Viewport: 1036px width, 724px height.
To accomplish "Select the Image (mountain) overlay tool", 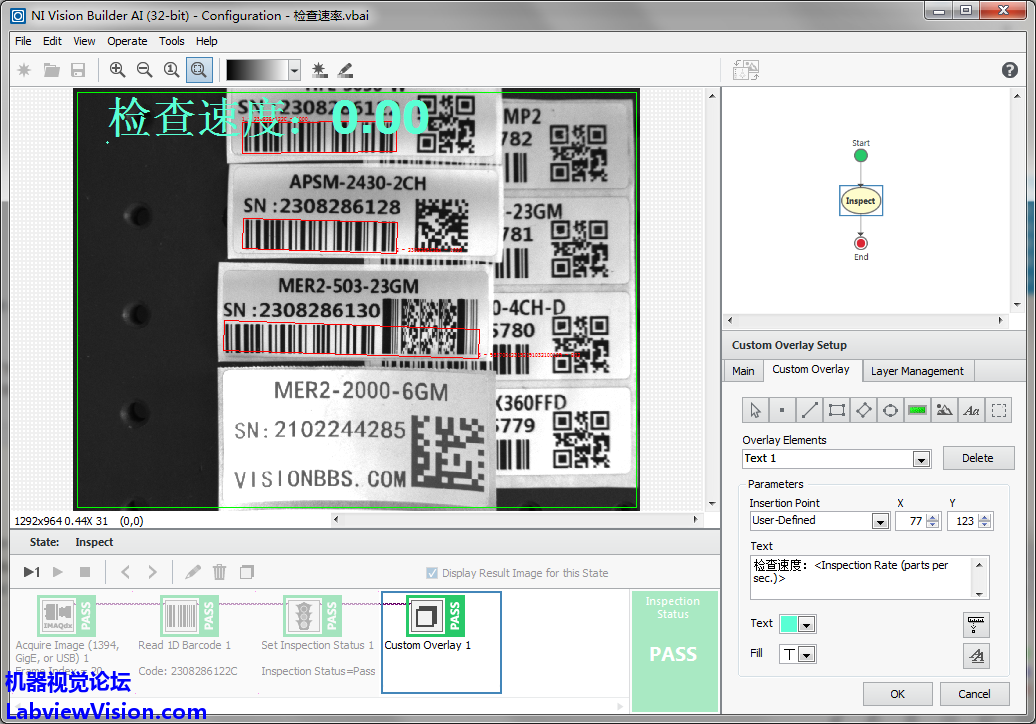I will pyautogui.click(x=945, y=410).
